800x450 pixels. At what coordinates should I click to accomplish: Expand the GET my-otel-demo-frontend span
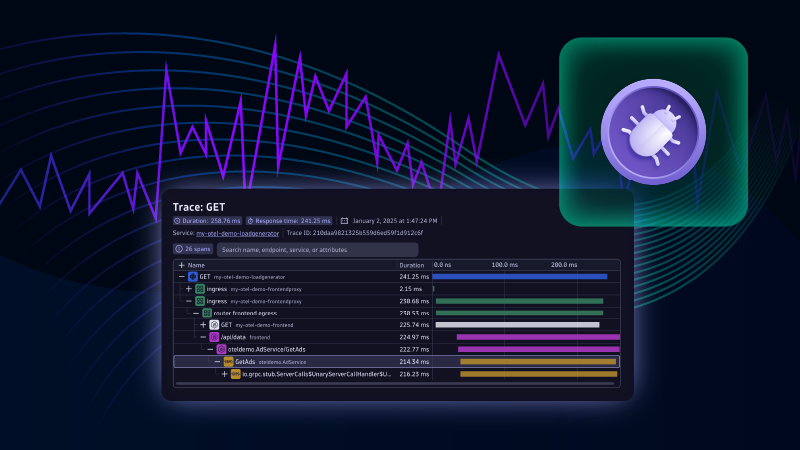[x=203, y=325]
